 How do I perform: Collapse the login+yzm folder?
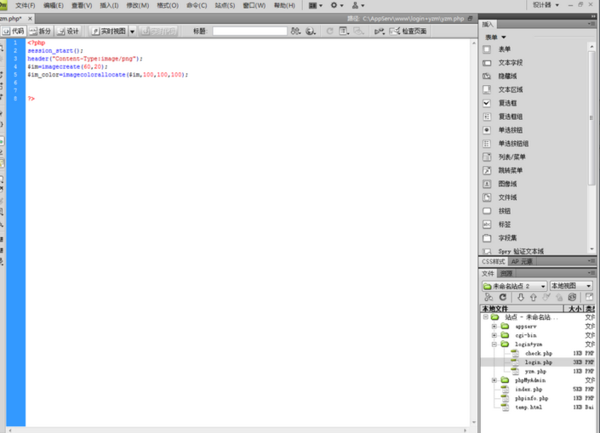click(x=494, y=344)
